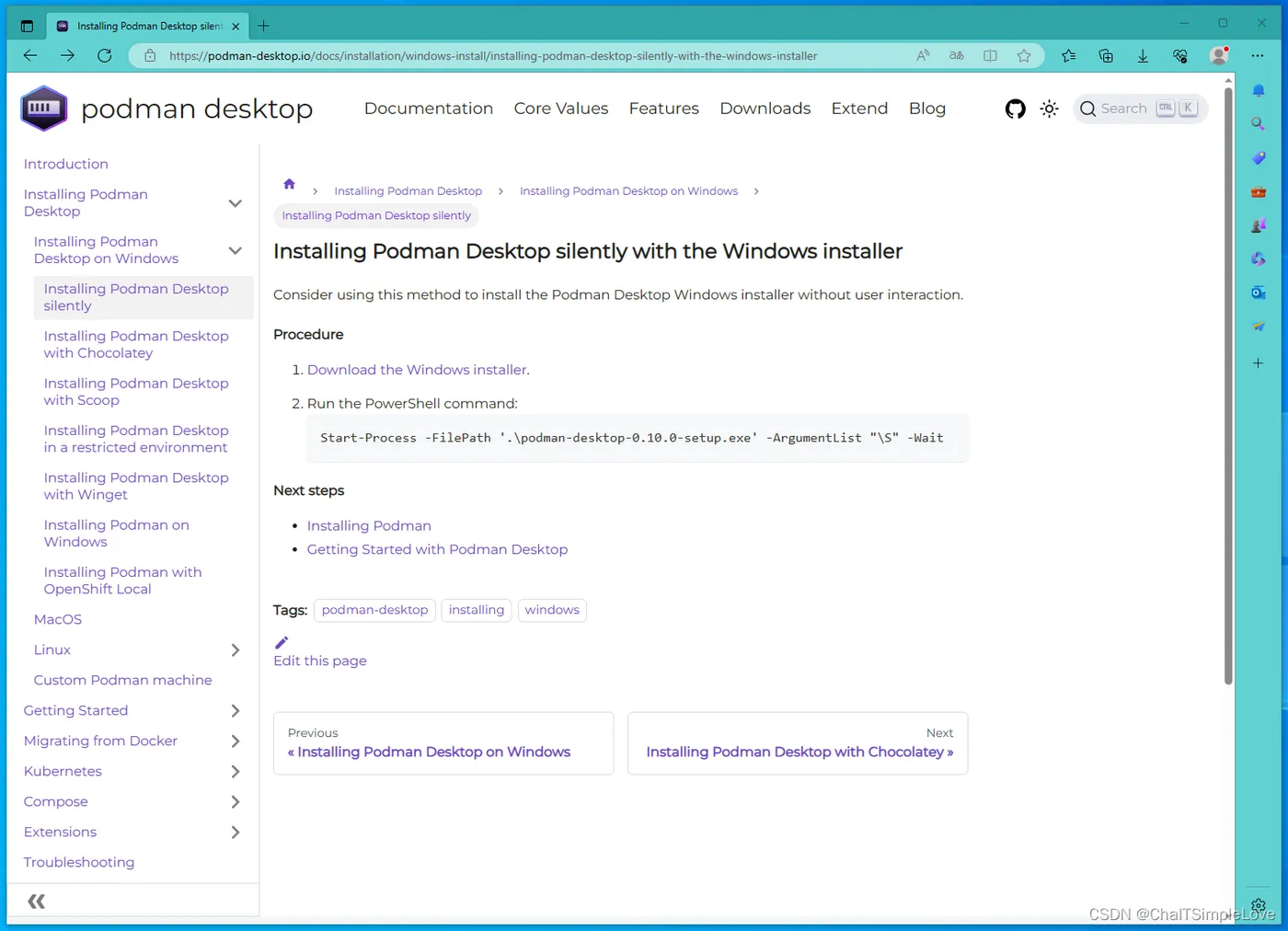This screenshot has width=1288, height=931.
Task: Open the Edge tab actions menu icon
Action: pos(27,26)
